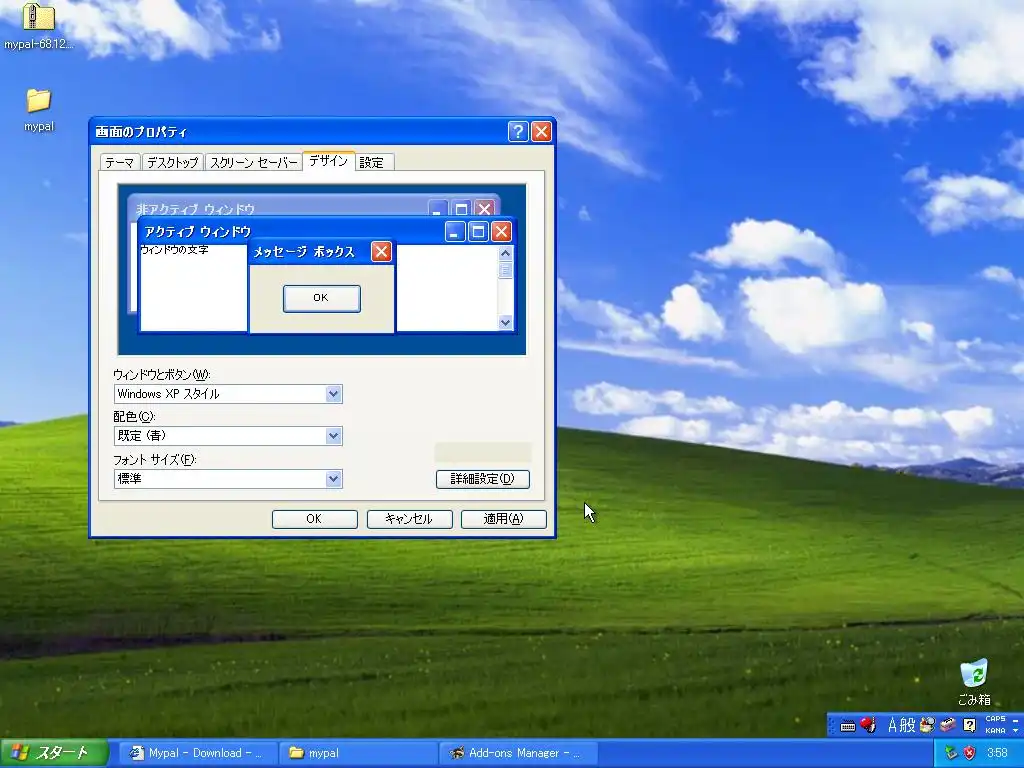
Task: Toggle CAPS on the language bar
Action: 995,718
